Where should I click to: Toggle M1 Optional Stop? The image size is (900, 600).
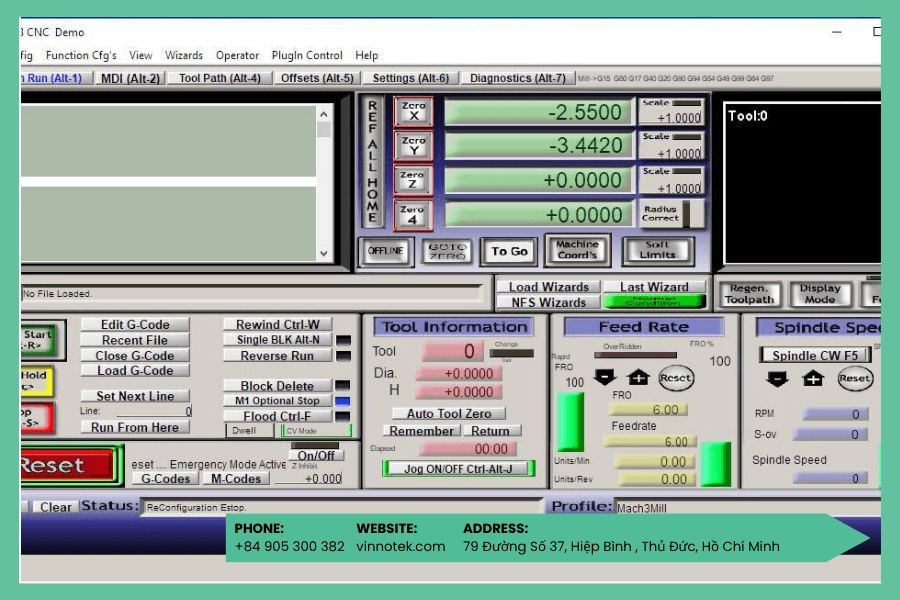pos(278,401)
